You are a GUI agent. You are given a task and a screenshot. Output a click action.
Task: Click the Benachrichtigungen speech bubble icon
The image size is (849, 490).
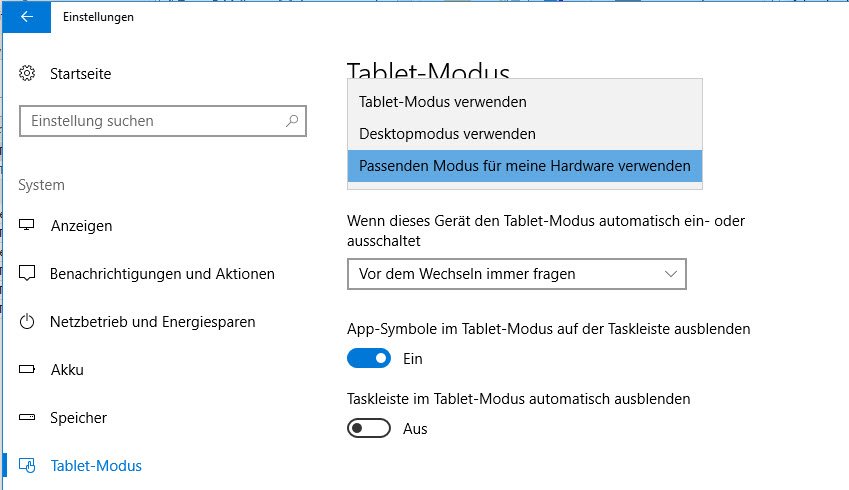point(28,274)
